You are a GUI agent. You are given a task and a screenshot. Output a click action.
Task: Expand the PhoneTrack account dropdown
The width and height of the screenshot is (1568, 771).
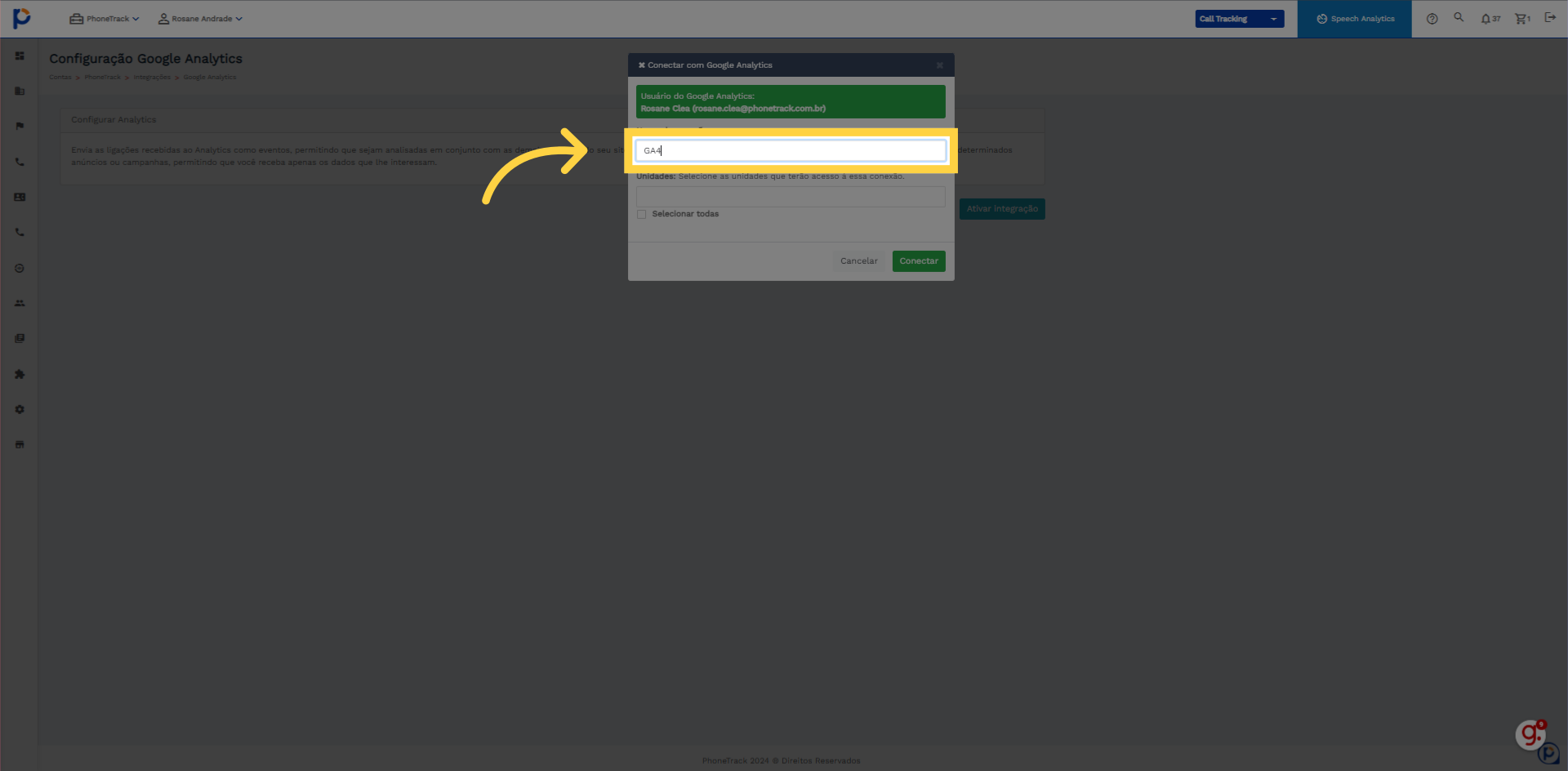(105, 19)
